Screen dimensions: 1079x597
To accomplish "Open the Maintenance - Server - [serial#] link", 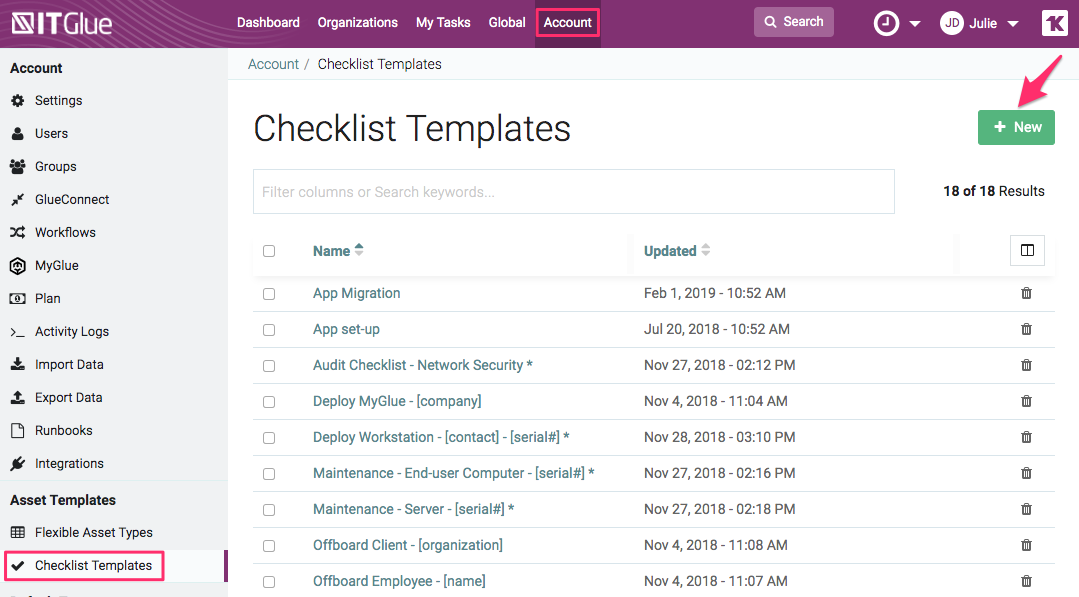I will pyautogui.click(x=414, y=509).
